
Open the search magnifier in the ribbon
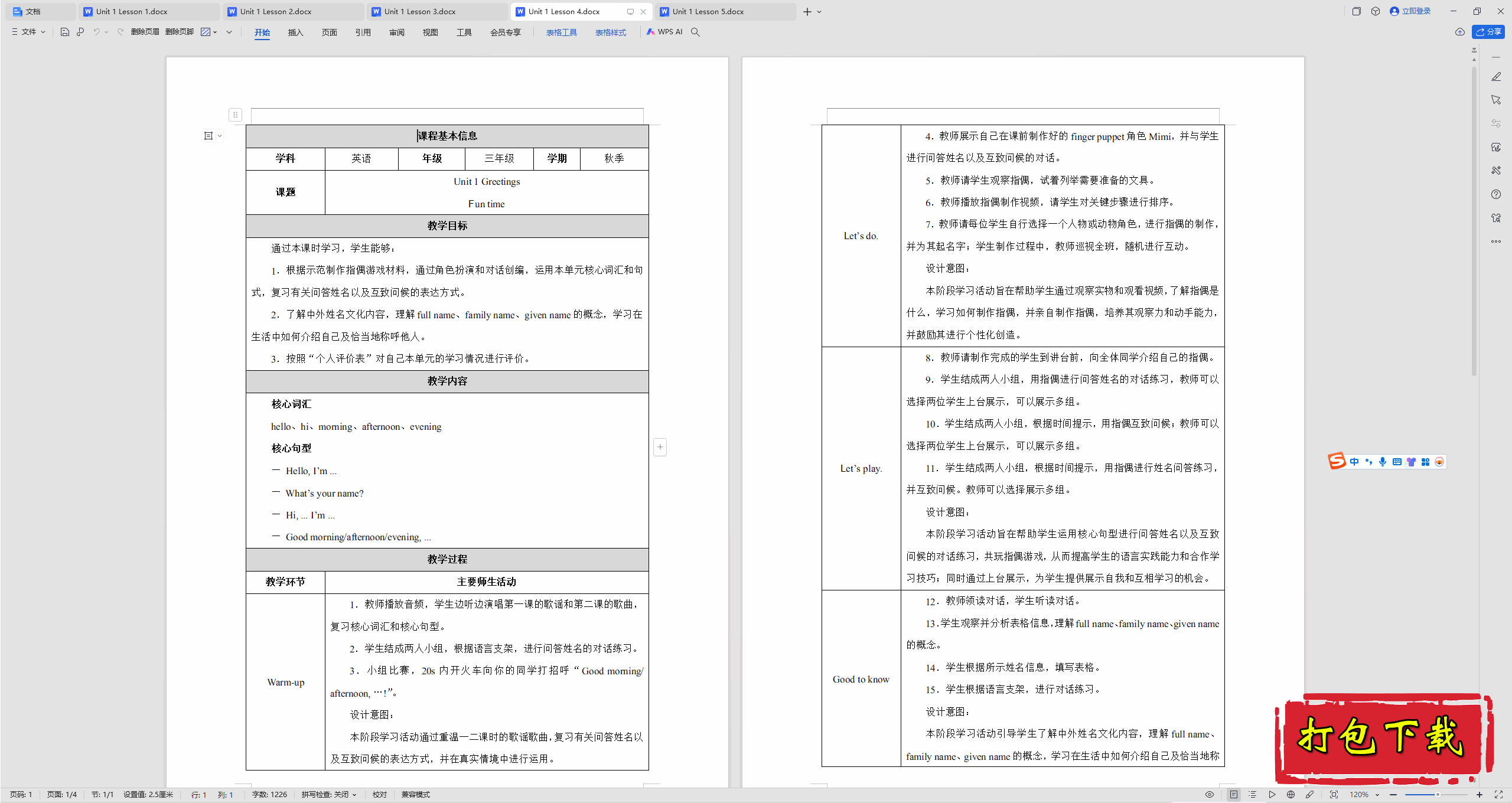[695, 32]
